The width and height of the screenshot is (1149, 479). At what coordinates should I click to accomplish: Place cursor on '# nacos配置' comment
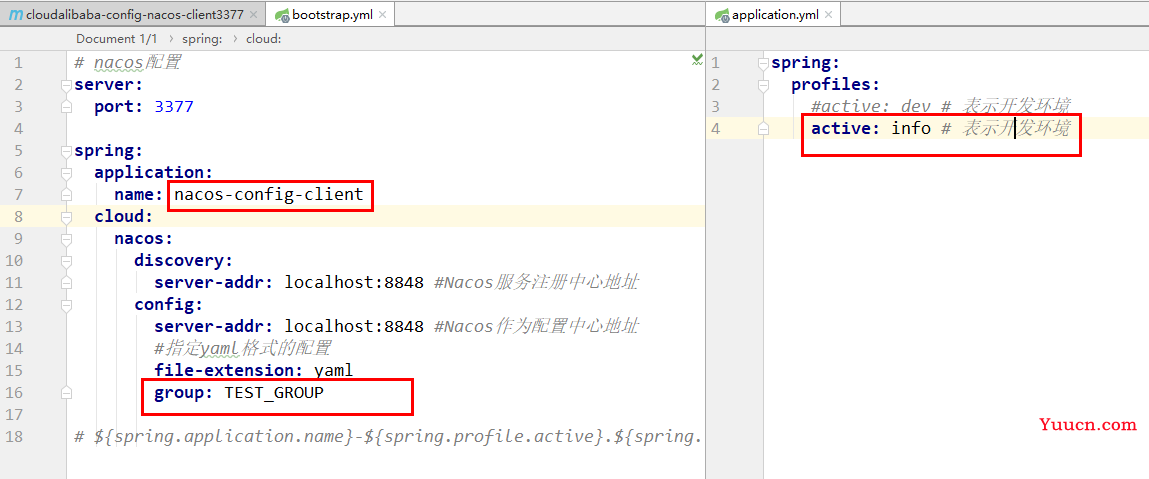click(x=128, y=62)
